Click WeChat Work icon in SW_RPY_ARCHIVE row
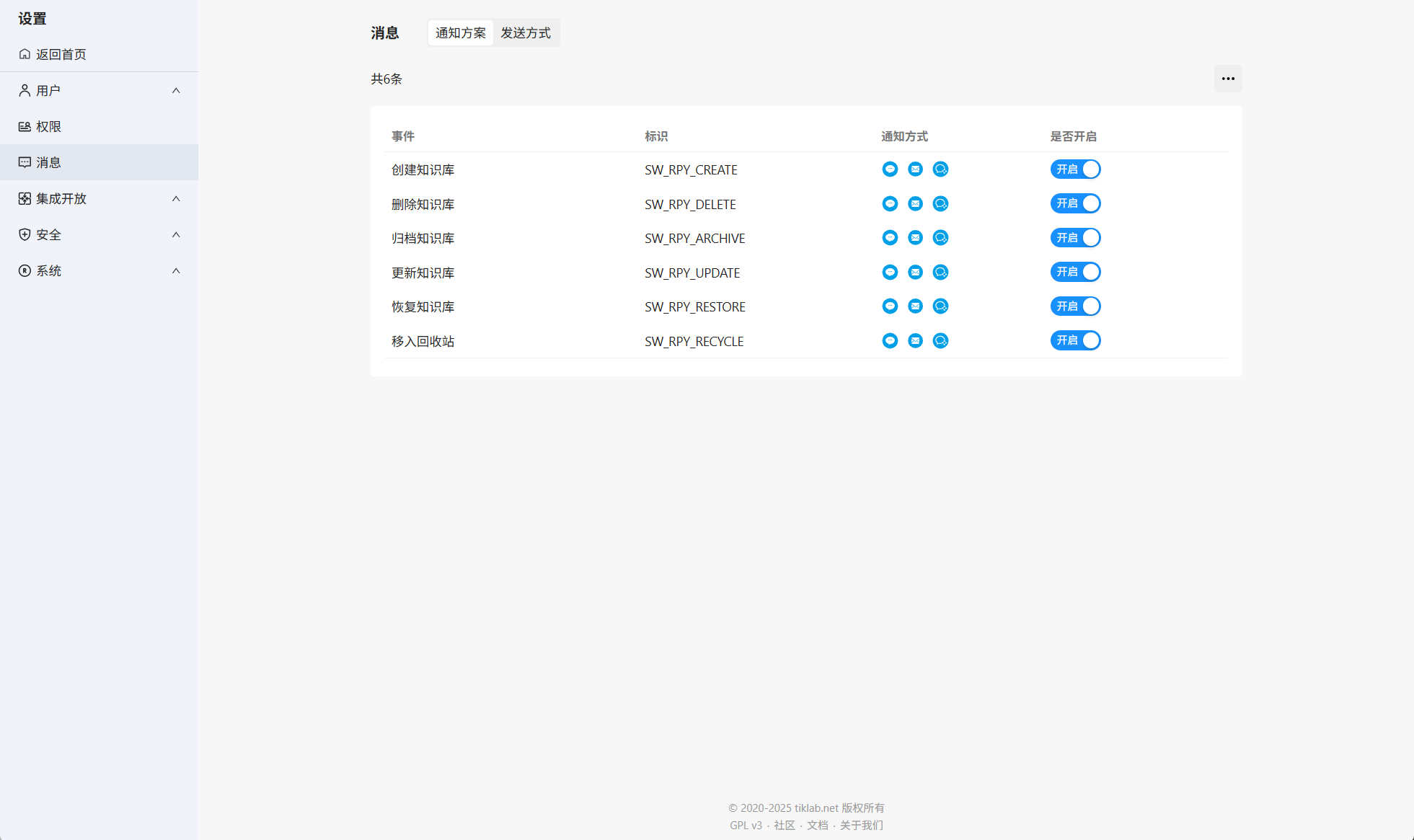The width and height of the screenshot is (1414, 840). [940, 238]
